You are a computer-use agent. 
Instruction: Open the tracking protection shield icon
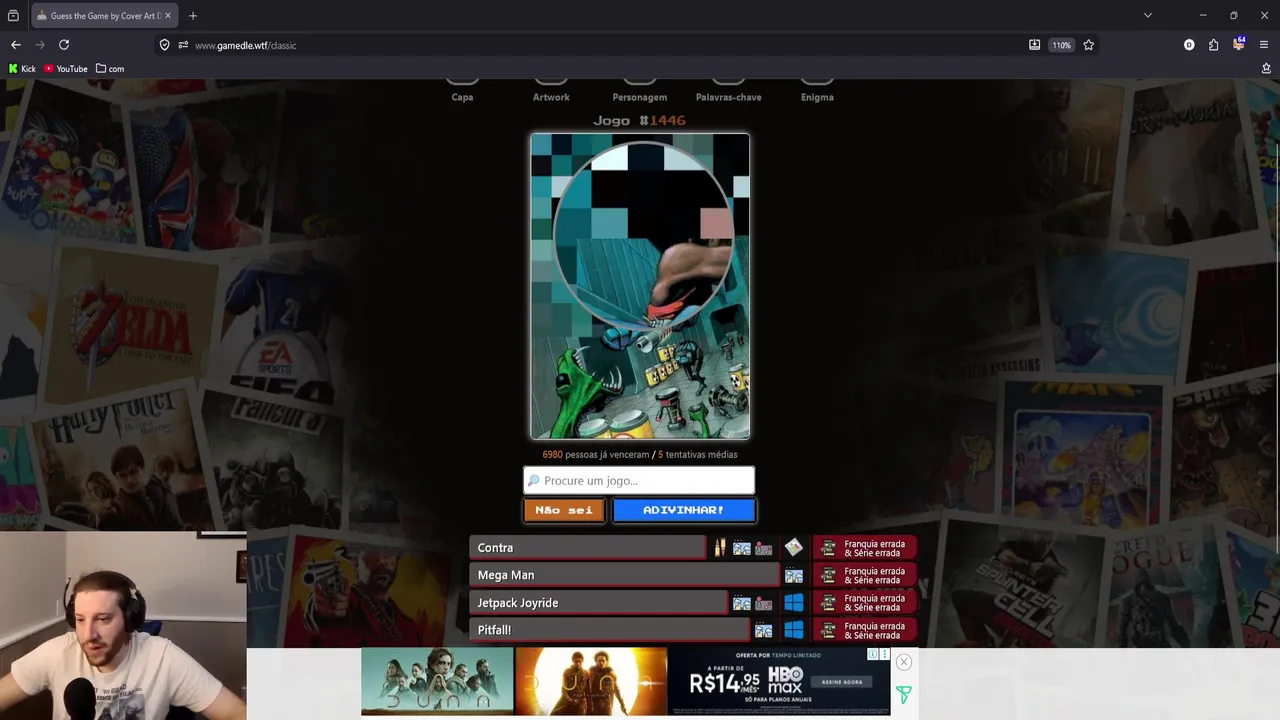click(165, 45)
